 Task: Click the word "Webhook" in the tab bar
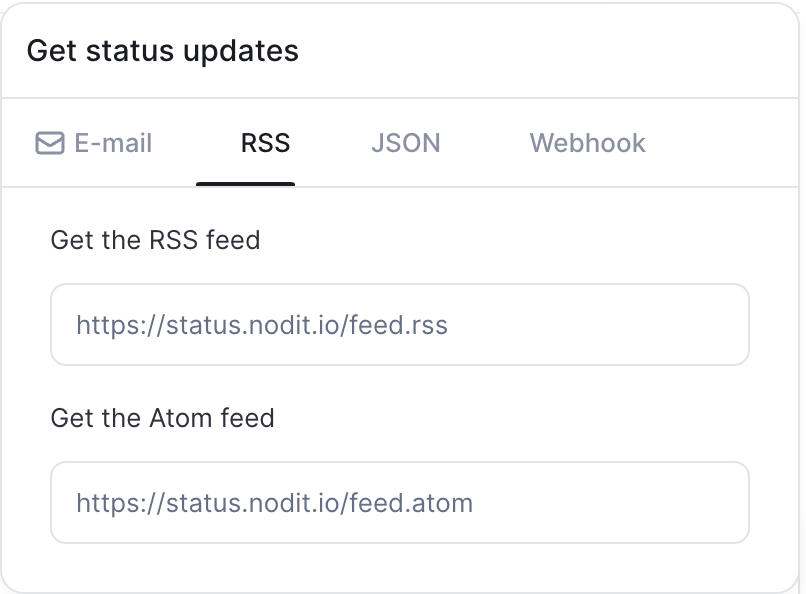click(588, 143)
